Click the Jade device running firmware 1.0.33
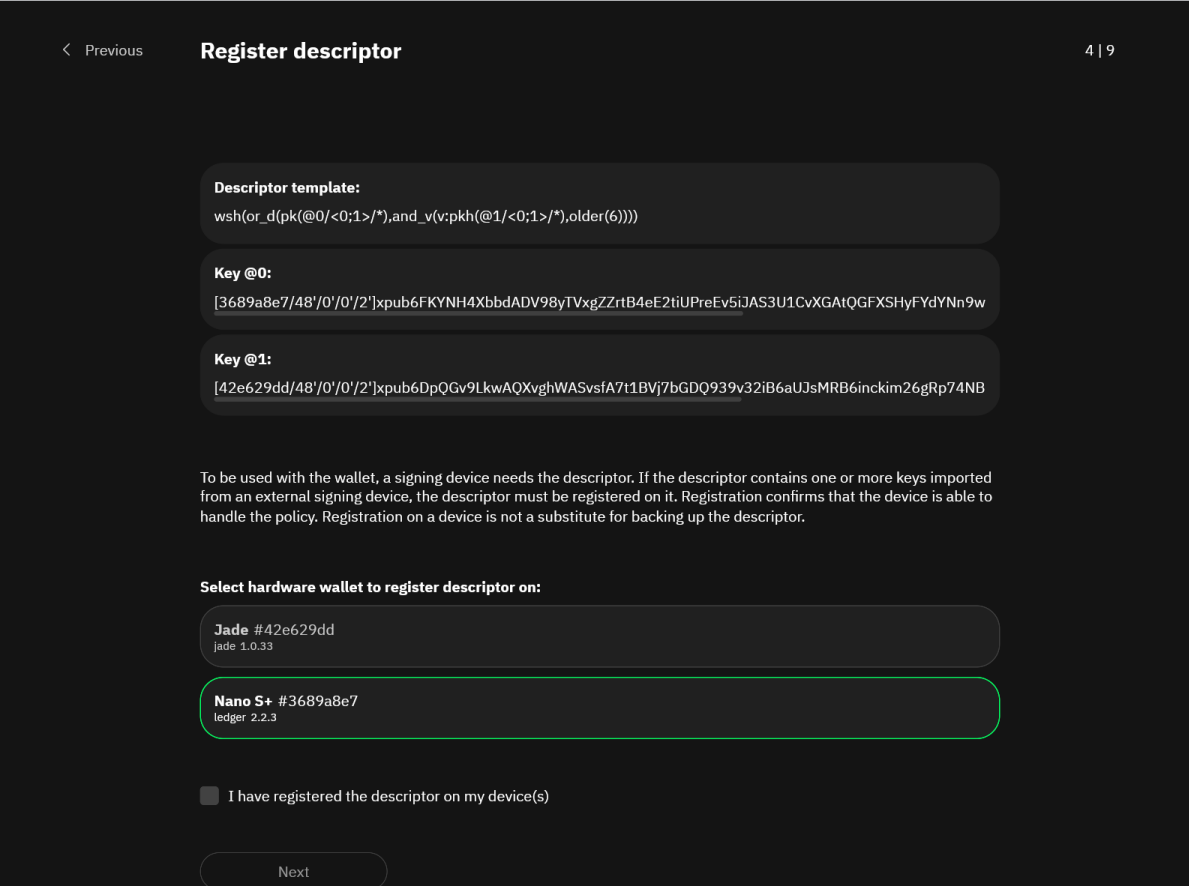 point(599,636)
